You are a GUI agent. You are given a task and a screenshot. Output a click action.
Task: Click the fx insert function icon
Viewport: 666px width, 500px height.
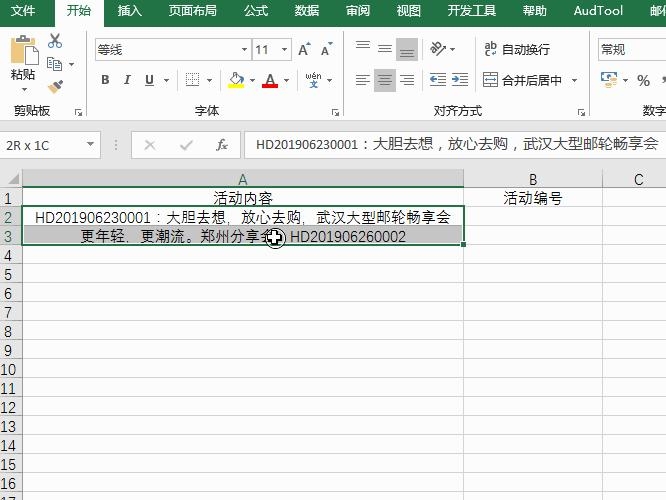click(x=222, y=145)
